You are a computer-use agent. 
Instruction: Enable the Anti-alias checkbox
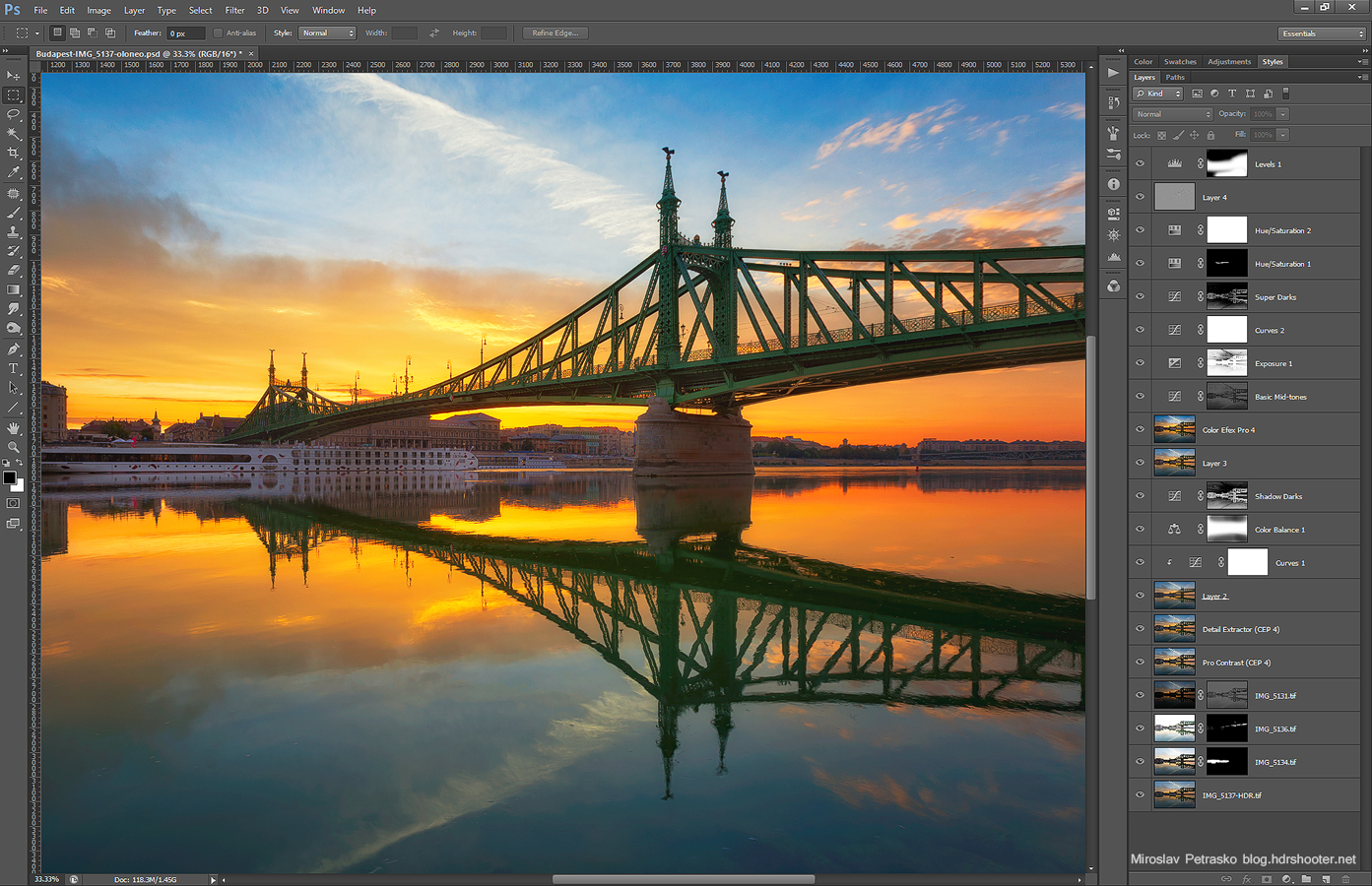point(219,33)
